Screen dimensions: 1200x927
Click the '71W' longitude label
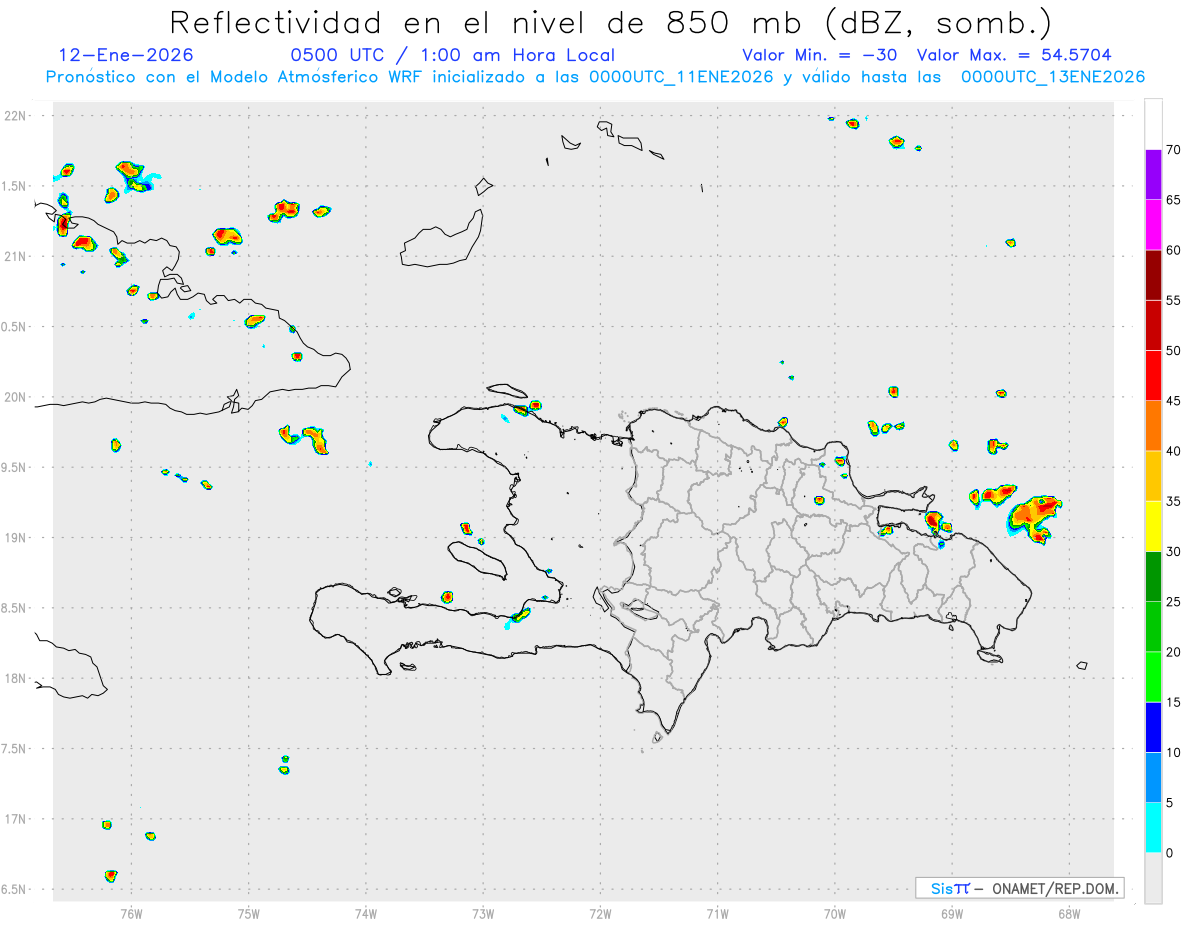(x=717, y=912)
